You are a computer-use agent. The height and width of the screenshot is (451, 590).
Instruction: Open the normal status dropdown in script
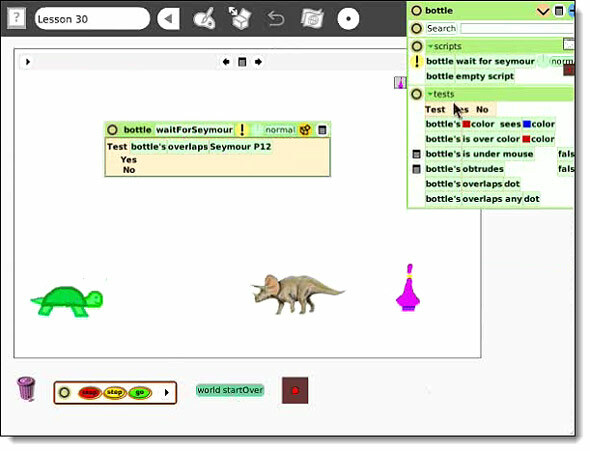(x=280, y=130)
